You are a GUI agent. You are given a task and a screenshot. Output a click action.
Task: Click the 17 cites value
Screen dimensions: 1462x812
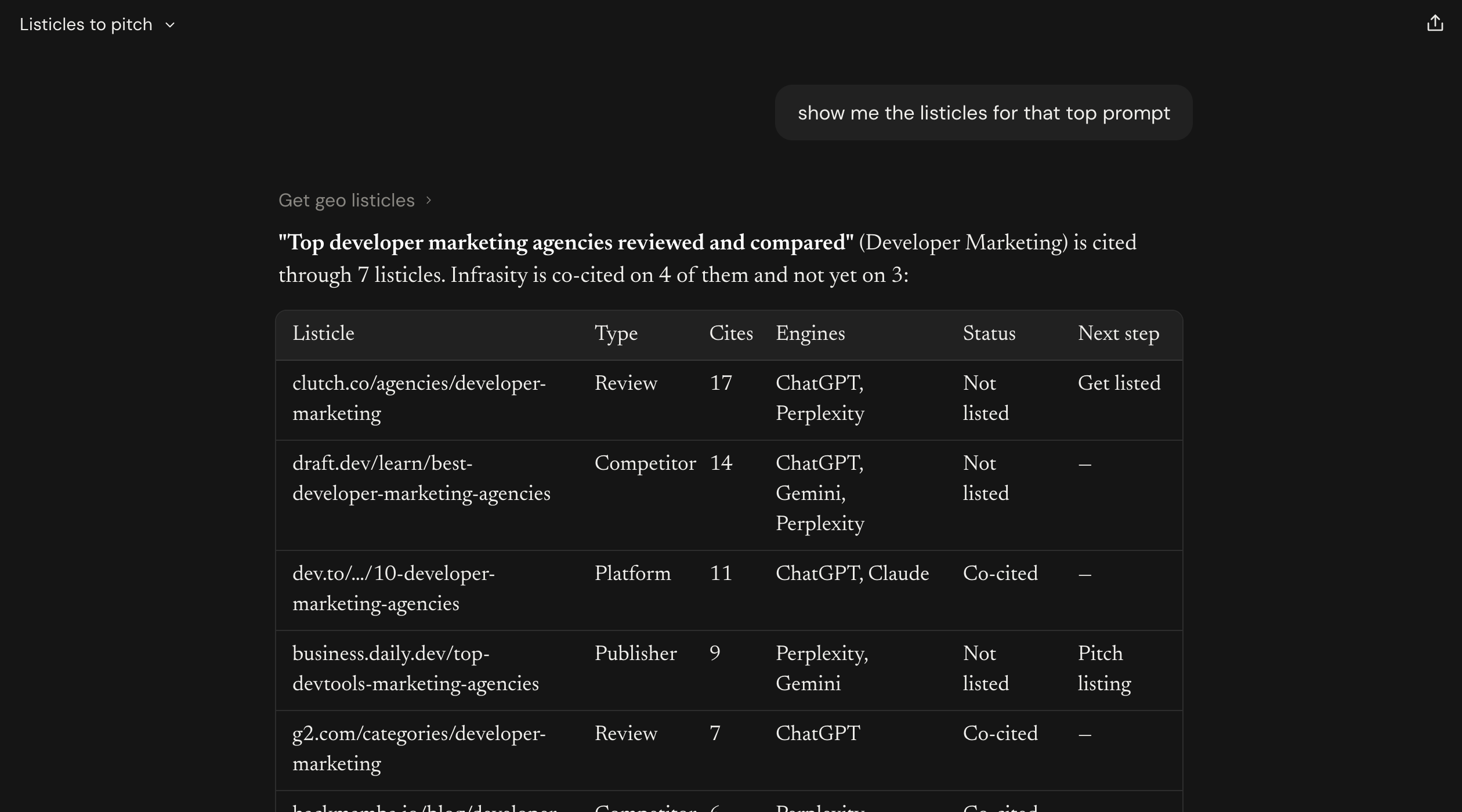(x=721, y=383)
